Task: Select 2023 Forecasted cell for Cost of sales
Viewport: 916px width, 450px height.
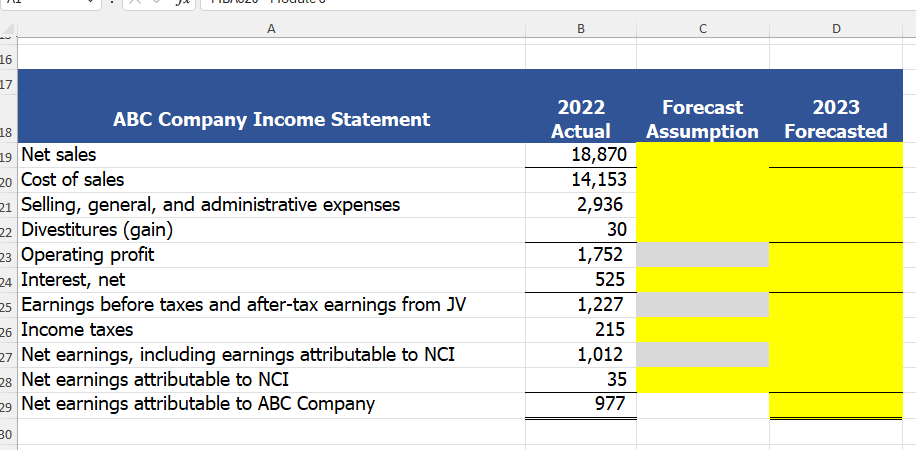Action: coord(836,180)
